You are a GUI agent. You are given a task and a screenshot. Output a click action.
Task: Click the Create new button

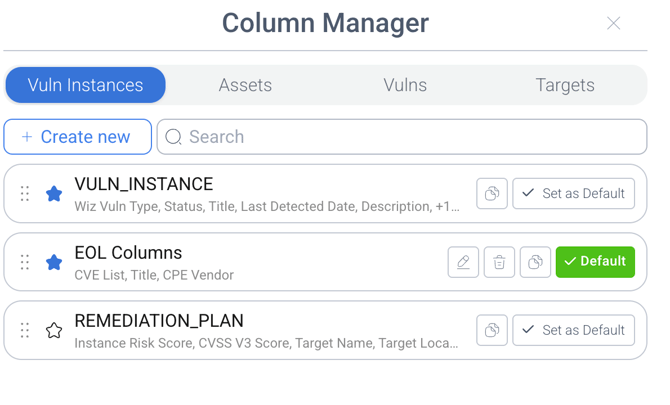[77, 137]
